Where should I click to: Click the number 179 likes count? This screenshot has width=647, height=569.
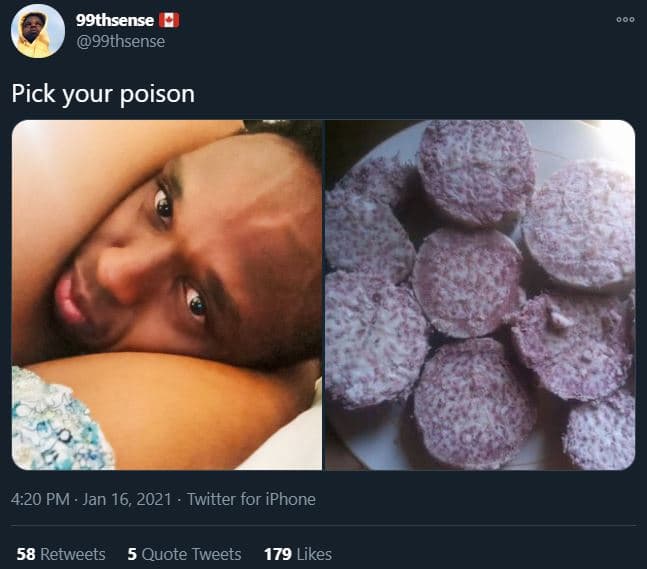277,553
